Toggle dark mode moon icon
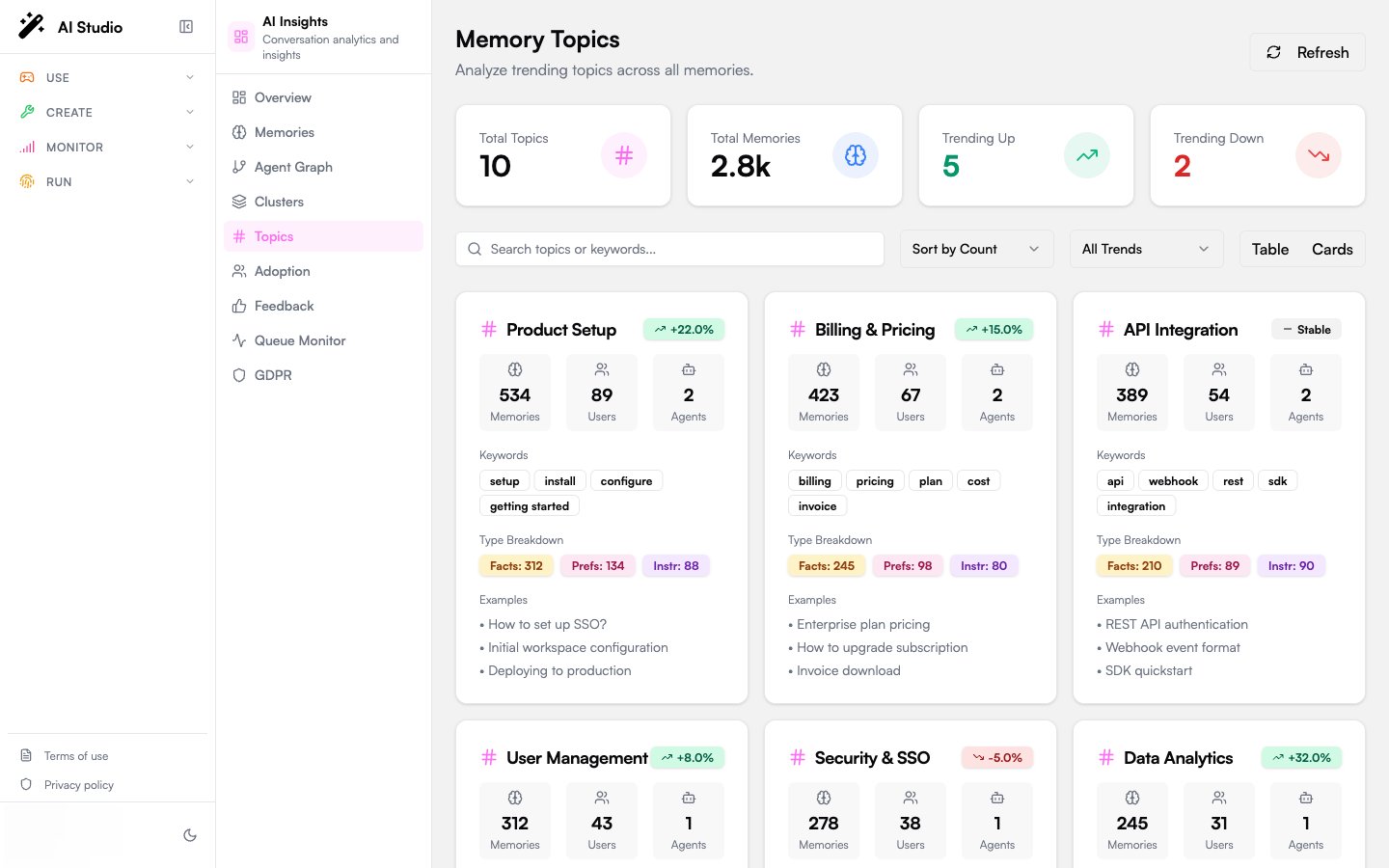Viewport: 1389px width, 868px height. 190,835
